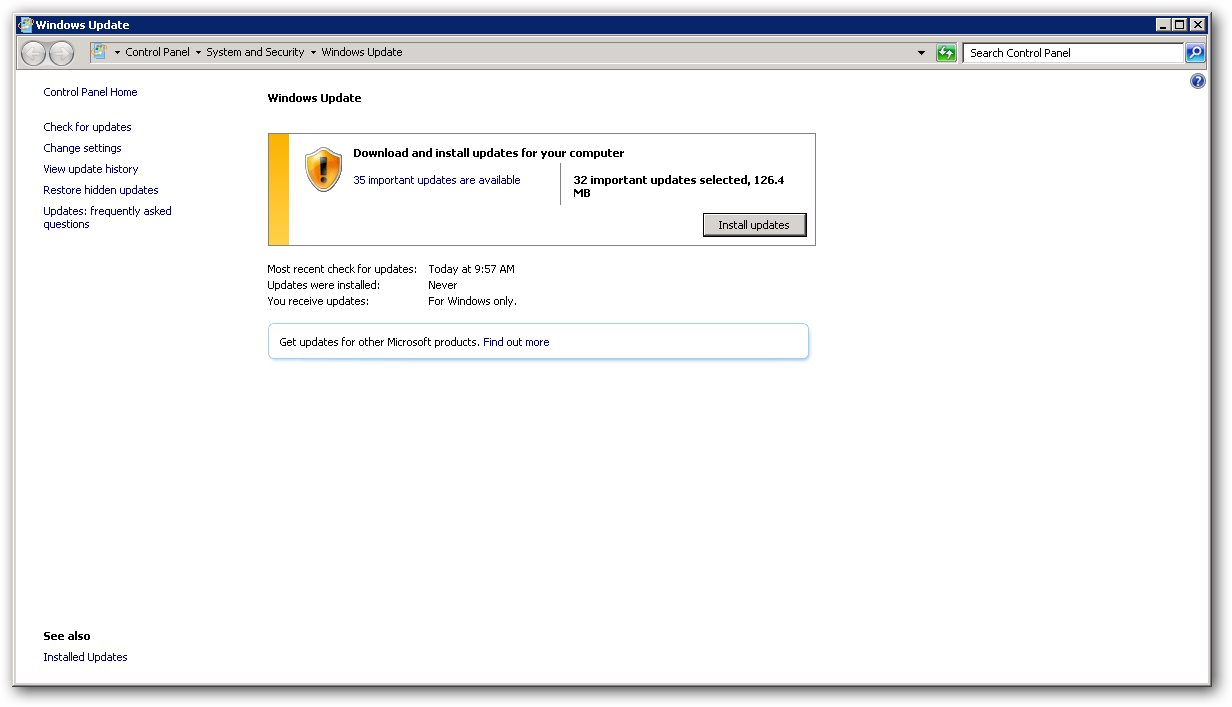Click the search magnifier icon

click(x=1195, y=53)
